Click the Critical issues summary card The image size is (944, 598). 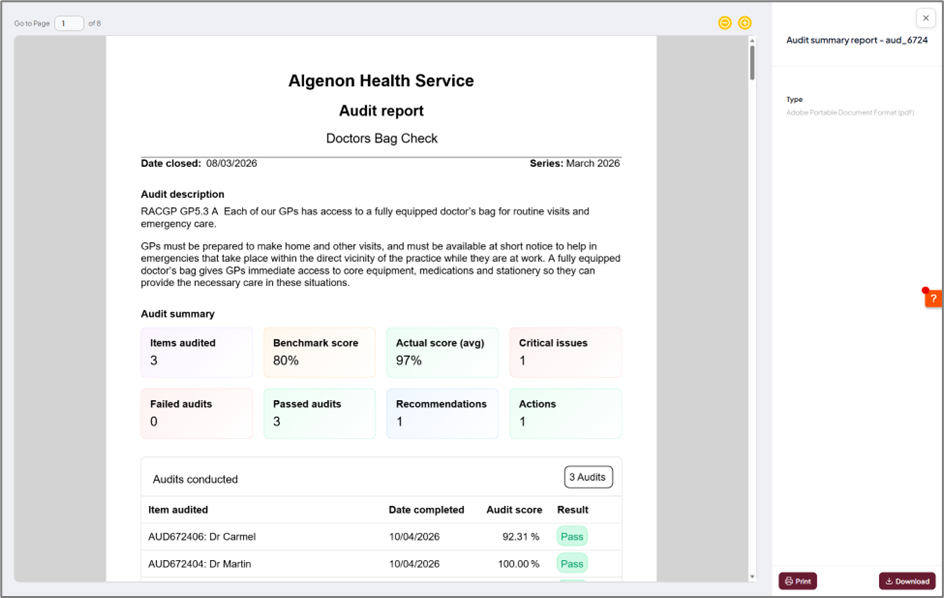point(565,352)
